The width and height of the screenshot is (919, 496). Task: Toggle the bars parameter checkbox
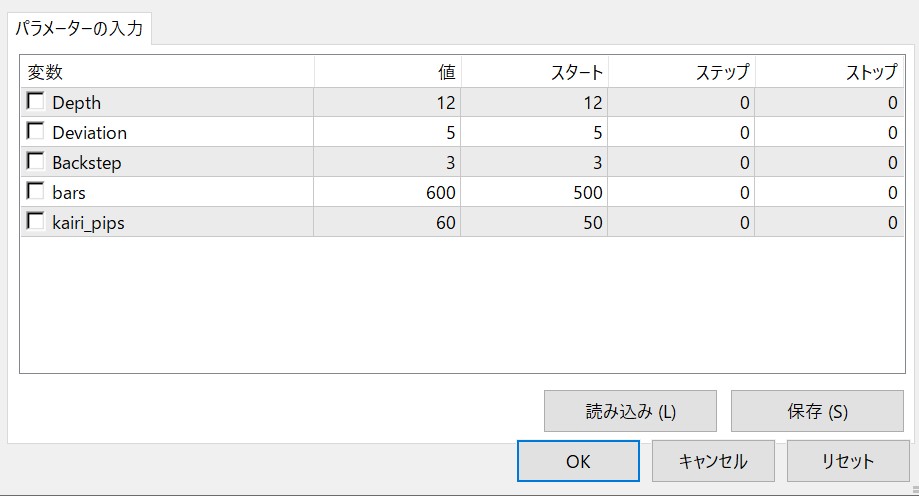pos(36,191)
